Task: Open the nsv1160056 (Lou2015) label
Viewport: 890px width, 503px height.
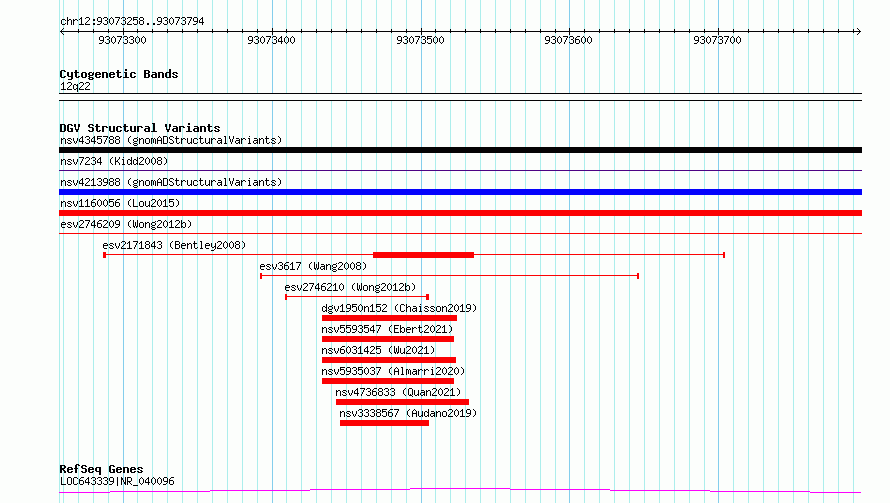Action: [120, 203]
